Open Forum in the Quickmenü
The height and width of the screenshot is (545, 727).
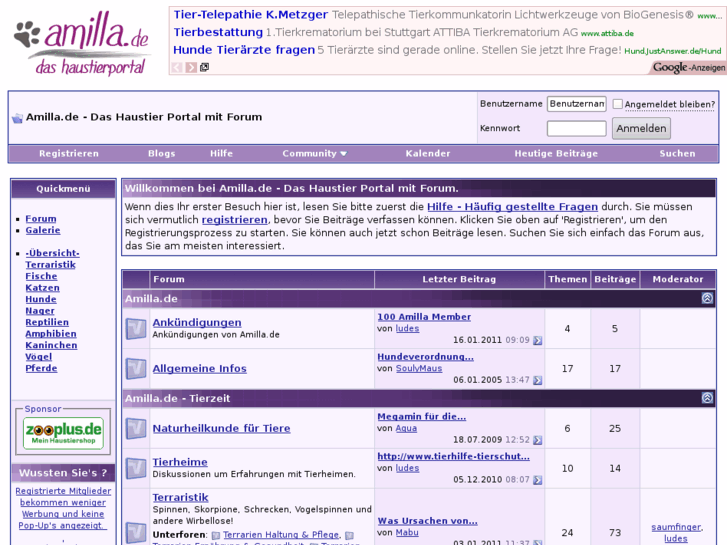41,218
